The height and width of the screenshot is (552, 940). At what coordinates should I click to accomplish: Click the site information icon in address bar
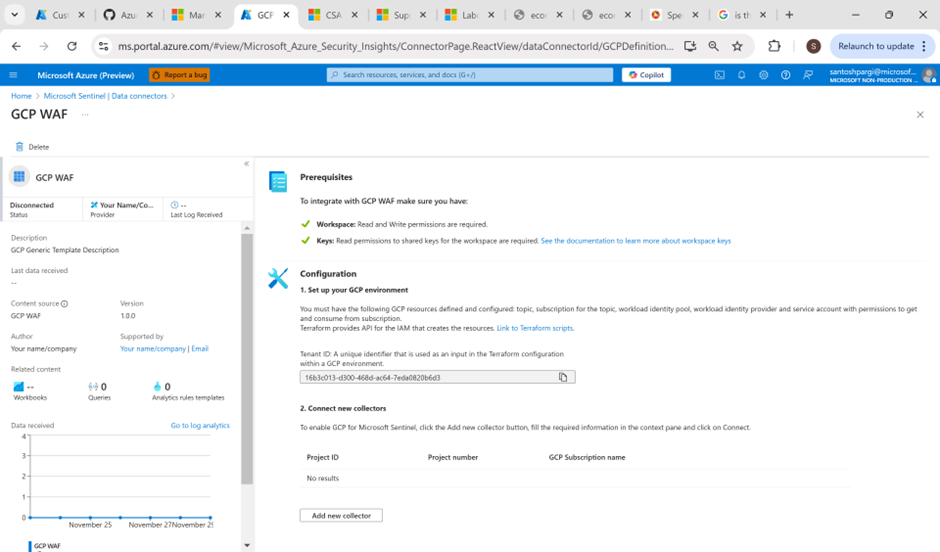coord(103,46)
